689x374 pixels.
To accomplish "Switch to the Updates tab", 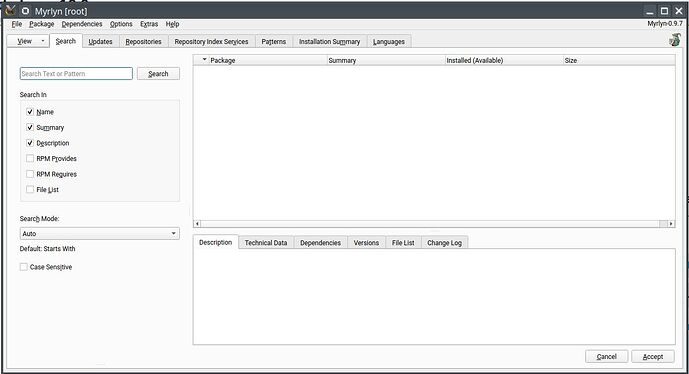I will coord(101,42).
